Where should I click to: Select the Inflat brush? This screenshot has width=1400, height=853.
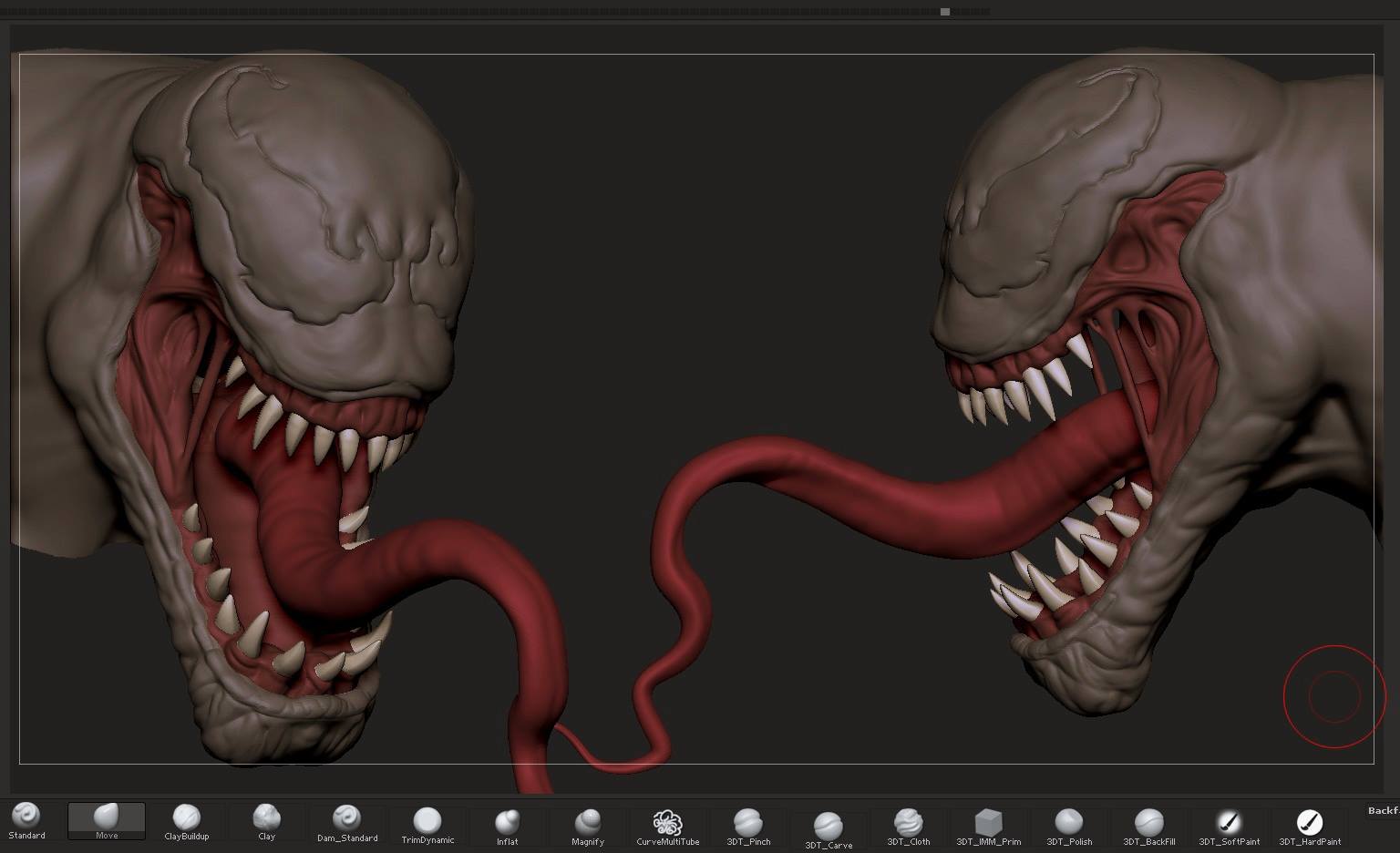508,827
